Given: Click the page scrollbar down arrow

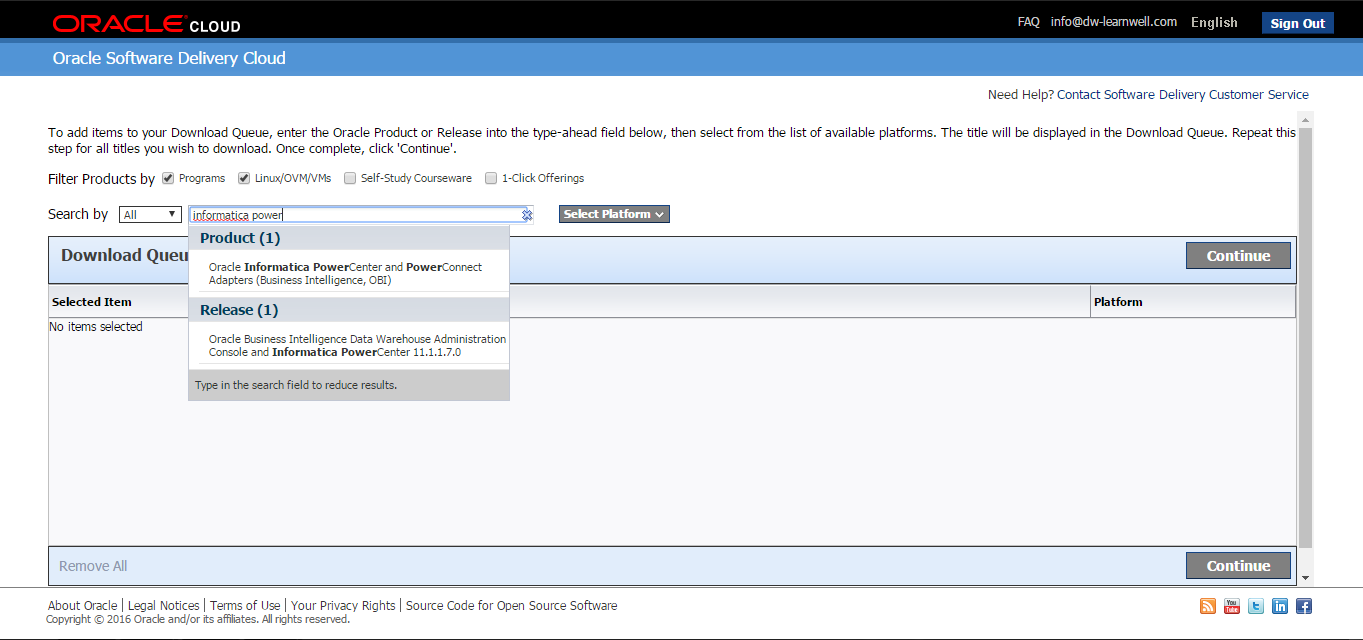Looking at the screenshot, I should [1305, 578].
